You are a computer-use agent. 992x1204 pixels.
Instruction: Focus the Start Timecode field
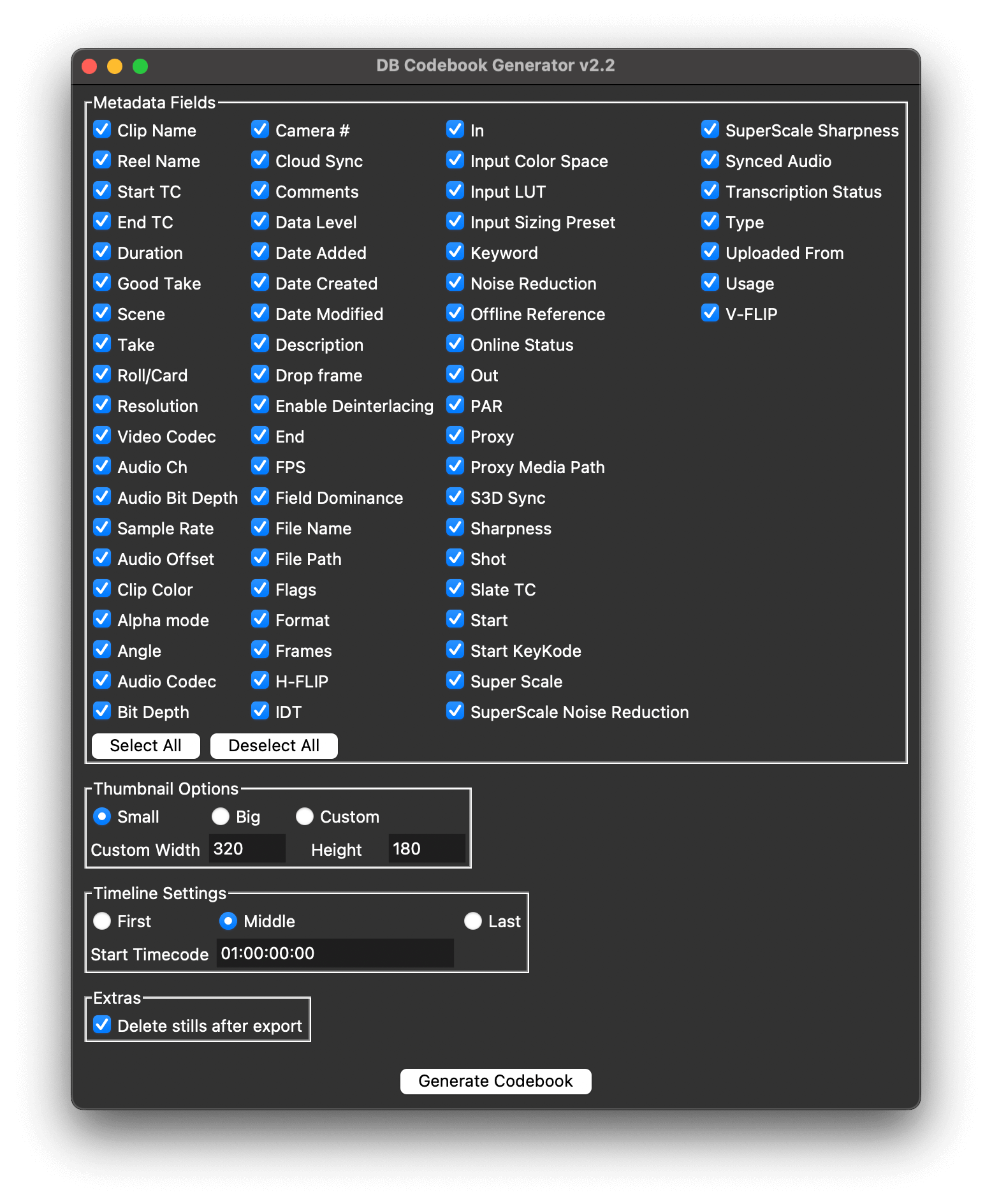click(335, 953)
